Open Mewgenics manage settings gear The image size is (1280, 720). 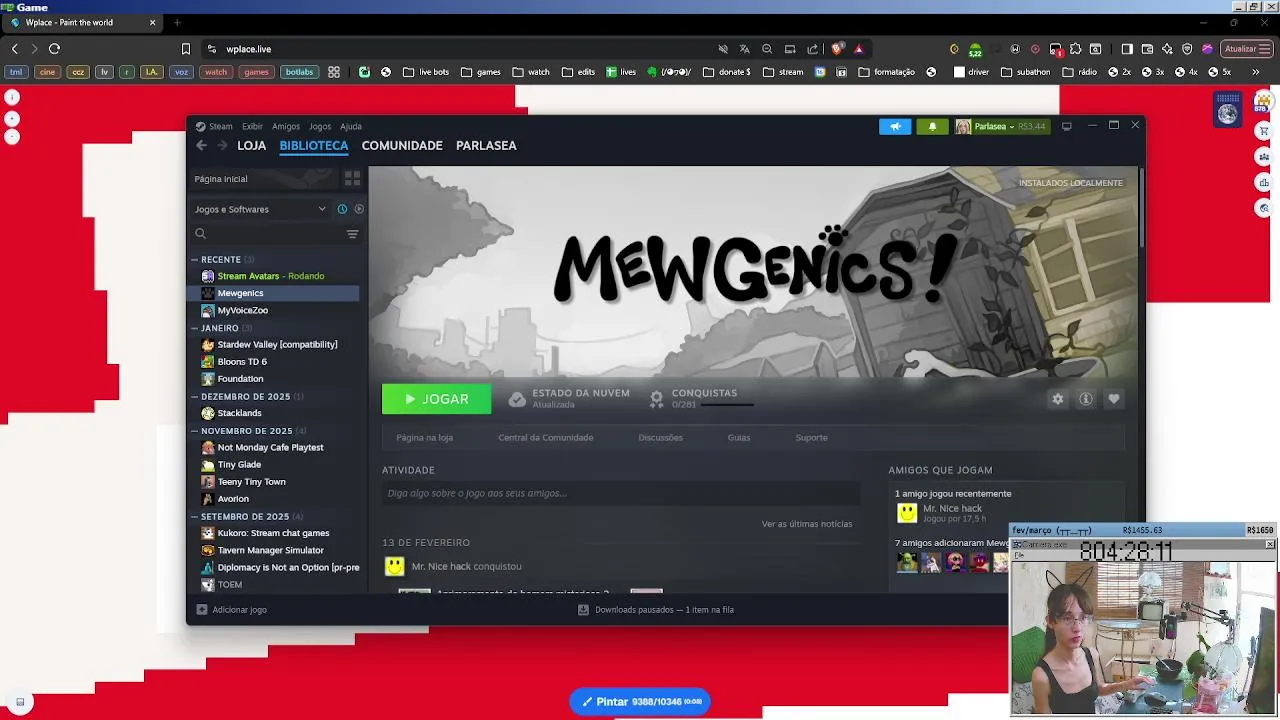point(1058,399)
